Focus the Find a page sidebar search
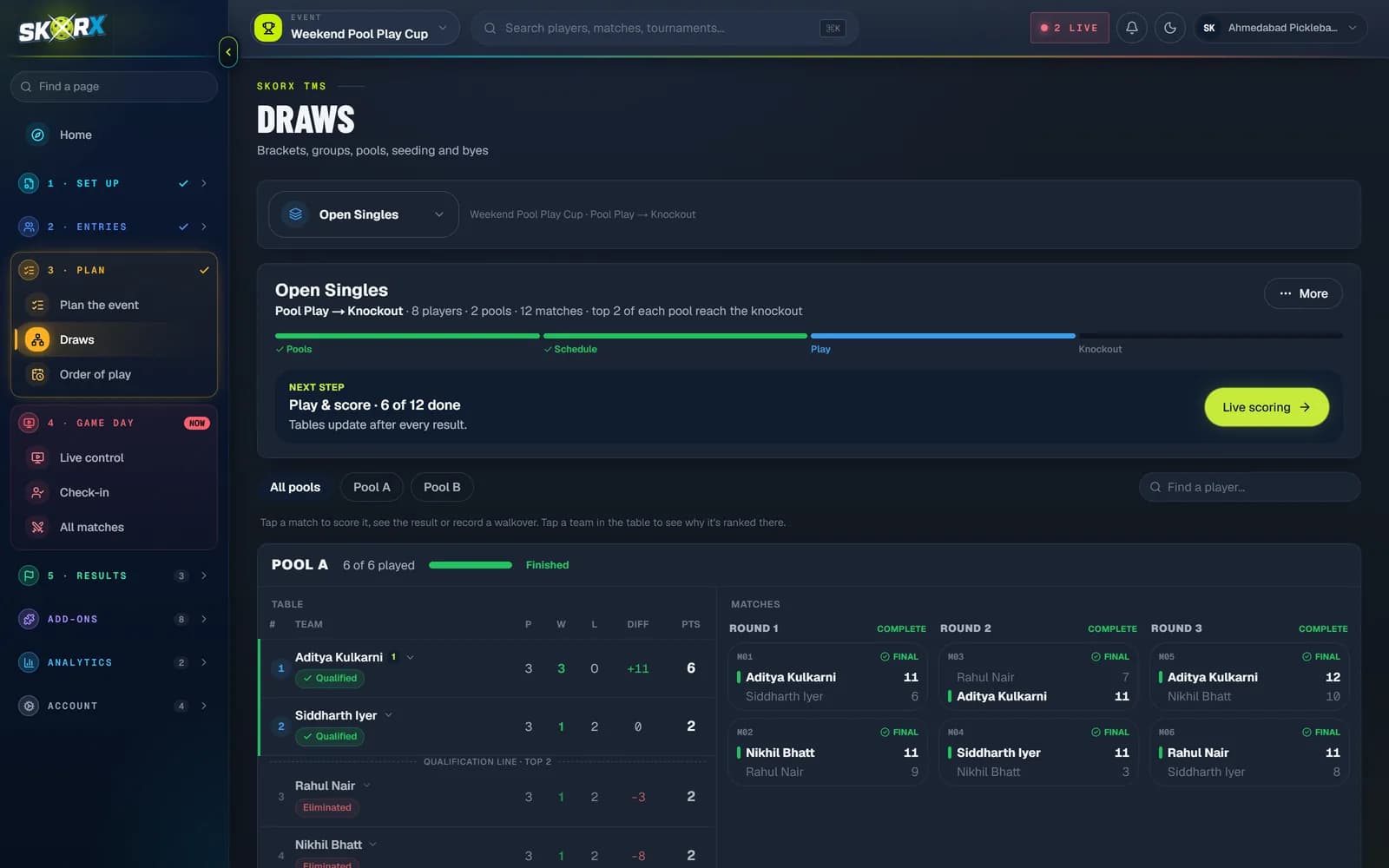Image resolution: width=1389 pixels, height=868 pixels. pyautogui.click(x=114, y=87)
